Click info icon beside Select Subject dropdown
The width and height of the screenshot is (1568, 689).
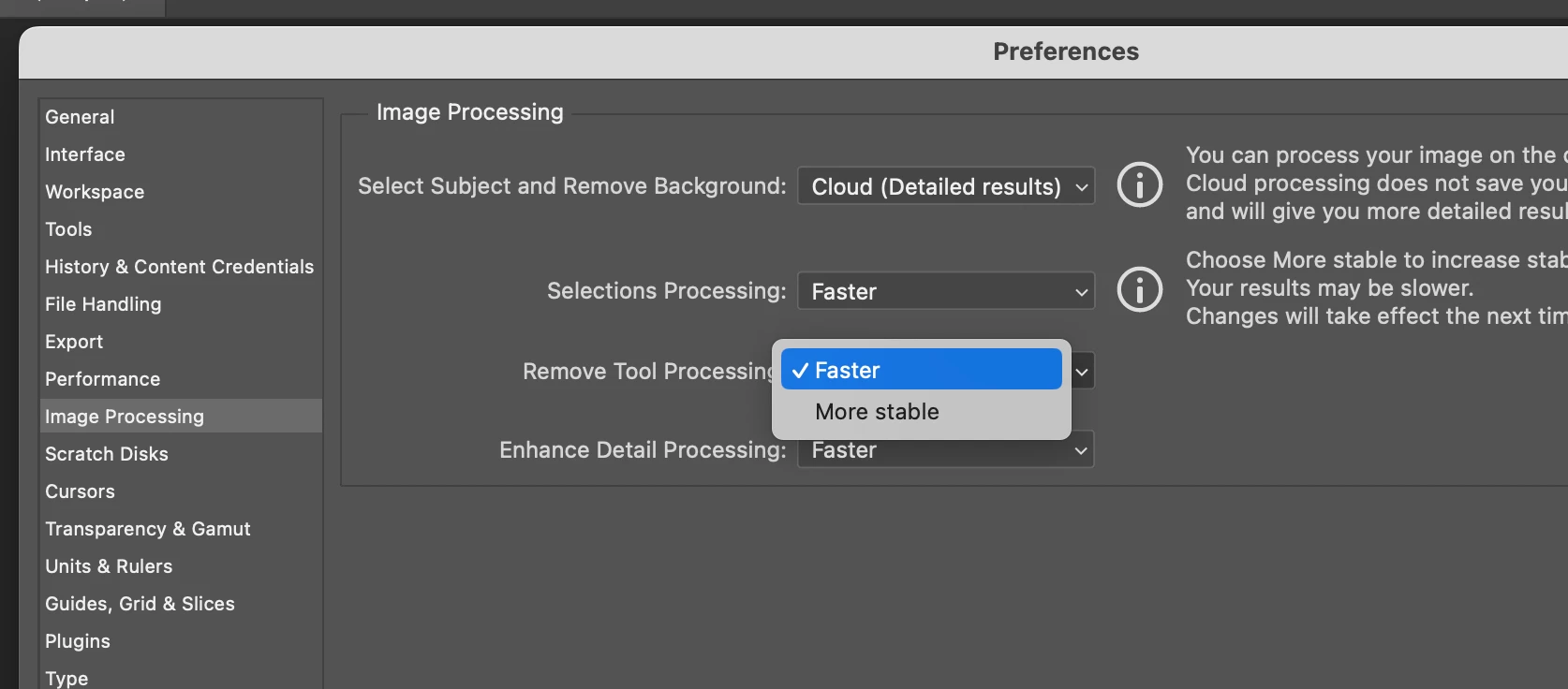tap(1139, 184)
